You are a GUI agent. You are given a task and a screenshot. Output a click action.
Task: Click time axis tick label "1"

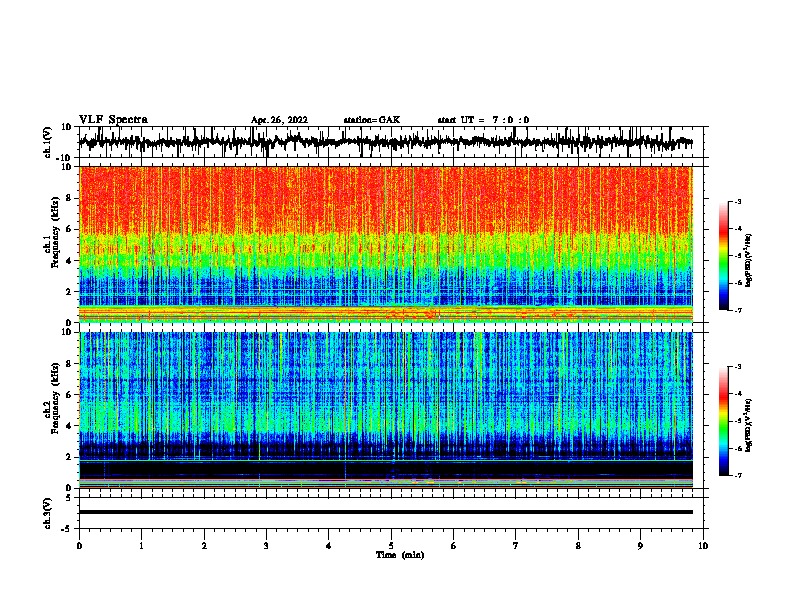coord(141,546)
